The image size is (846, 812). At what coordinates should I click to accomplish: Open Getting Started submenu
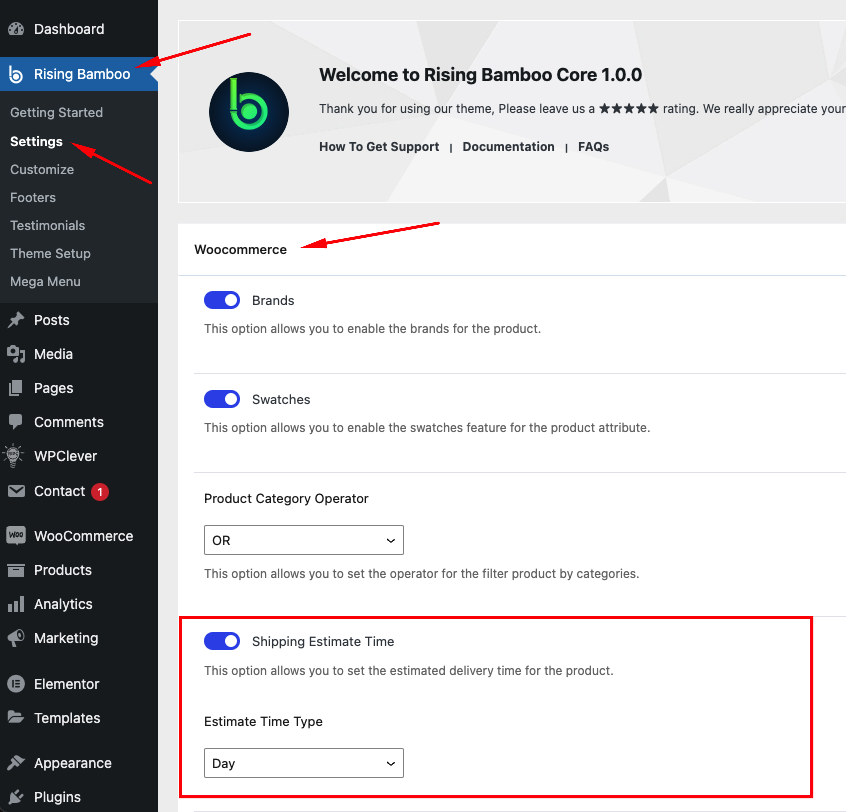point(56,112)
